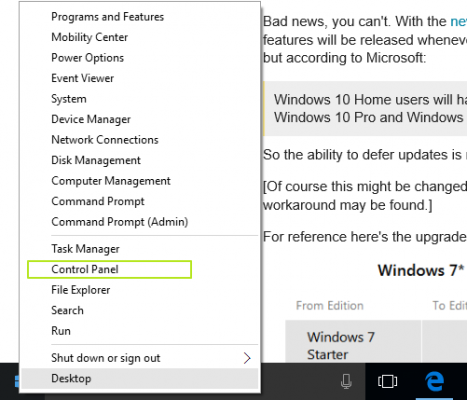Expand Shut down or sign out submenu

[x=140, y=358]
